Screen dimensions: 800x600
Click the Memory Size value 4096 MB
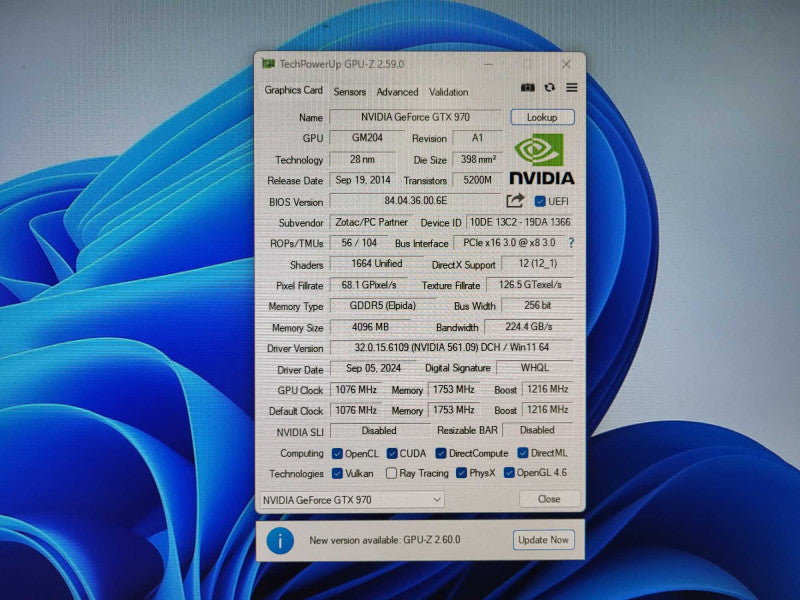370,327
